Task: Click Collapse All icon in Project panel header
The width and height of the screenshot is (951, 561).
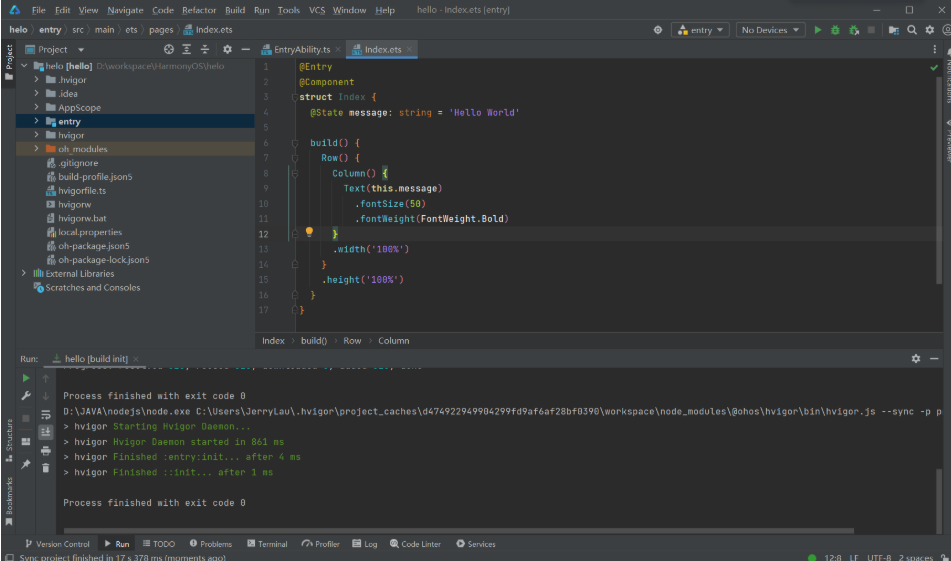Action: [204, 49]
